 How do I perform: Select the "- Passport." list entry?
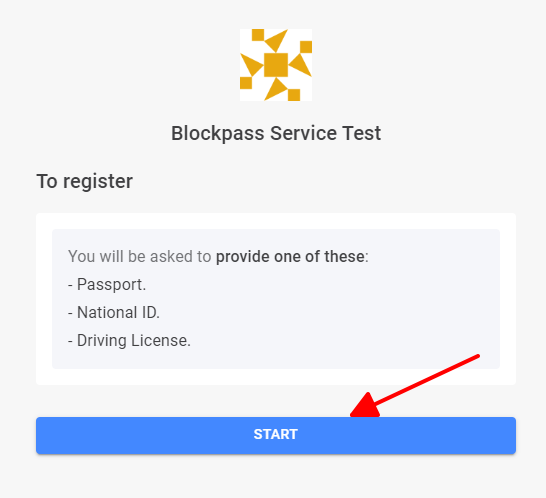pos(107,285)
